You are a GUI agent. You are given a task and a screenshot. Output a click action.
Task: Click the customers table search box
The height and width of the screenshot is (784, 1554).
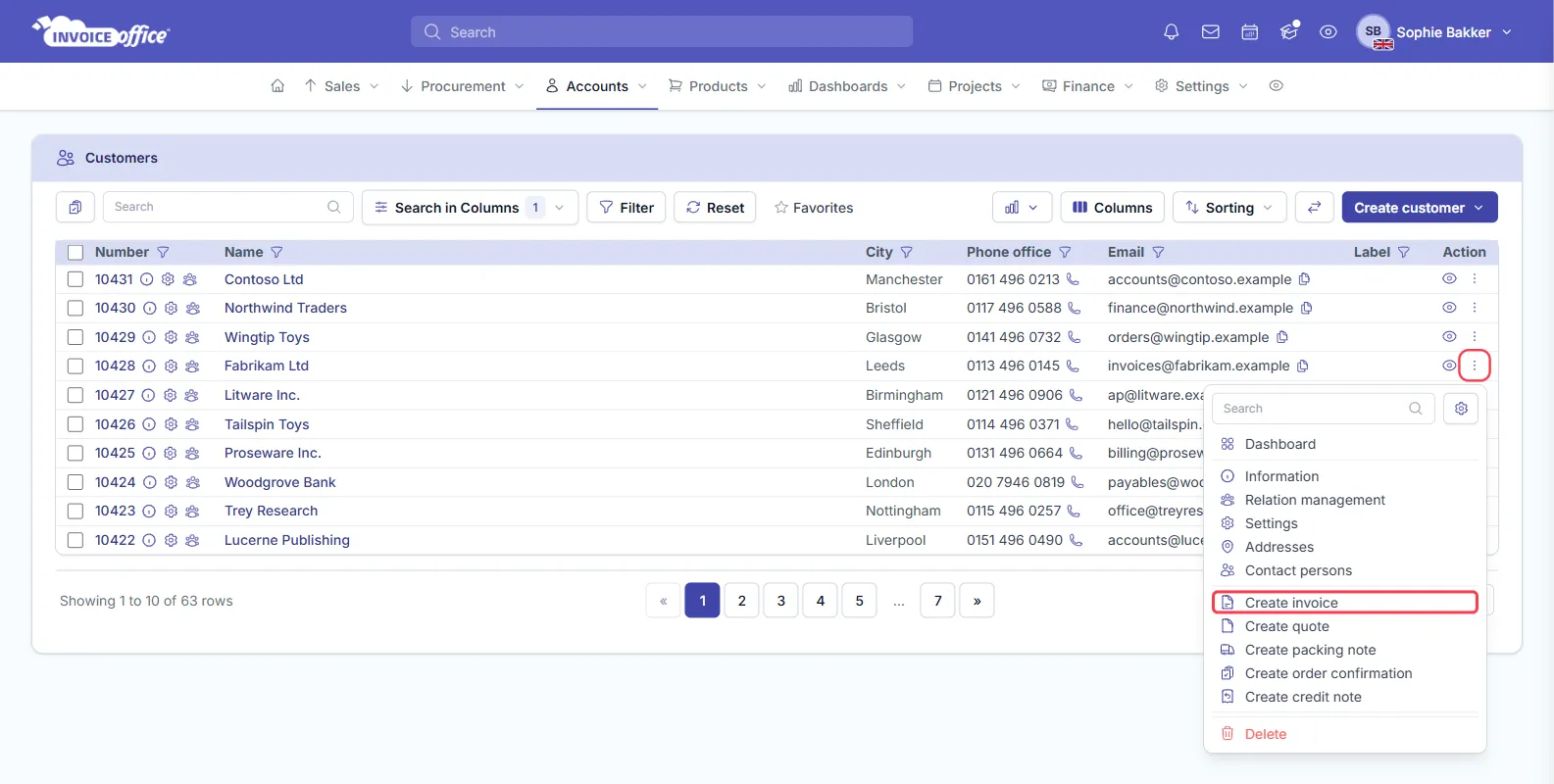[x=227, y=208]
